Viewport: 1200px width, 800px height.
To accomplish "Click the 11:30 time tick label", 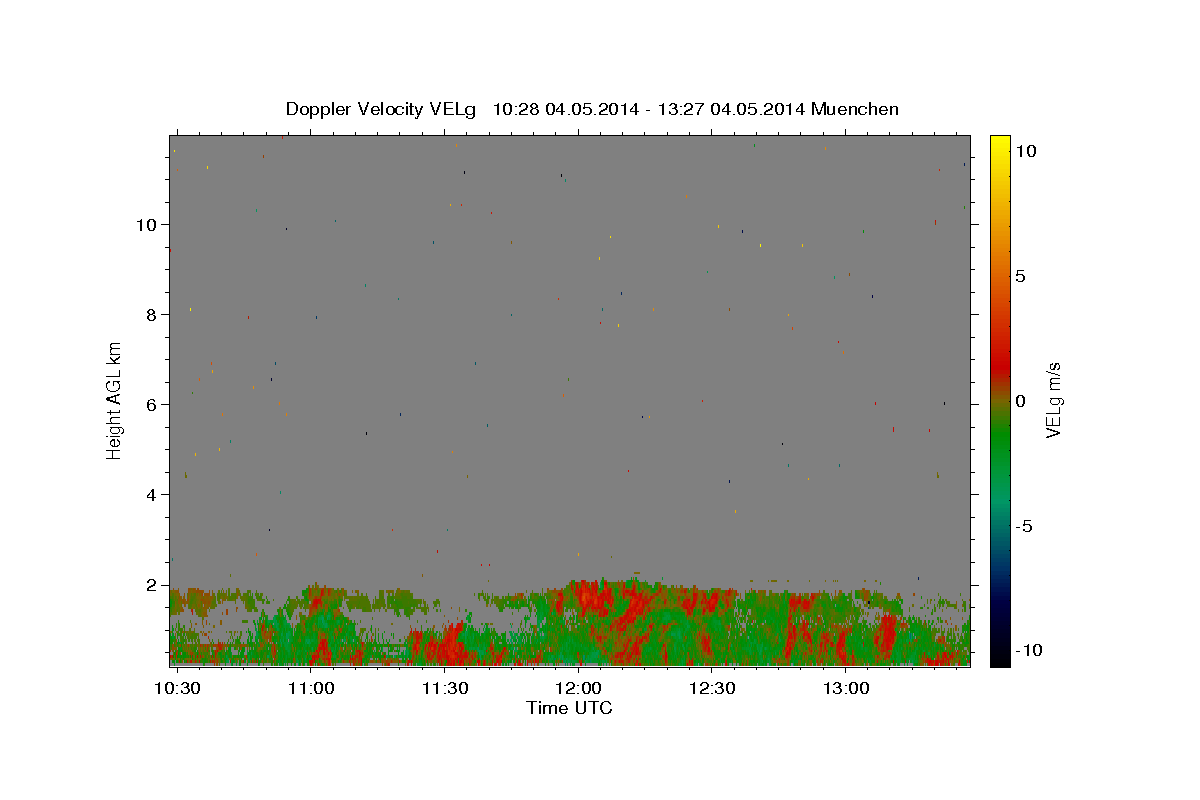I will click(445, 688).
